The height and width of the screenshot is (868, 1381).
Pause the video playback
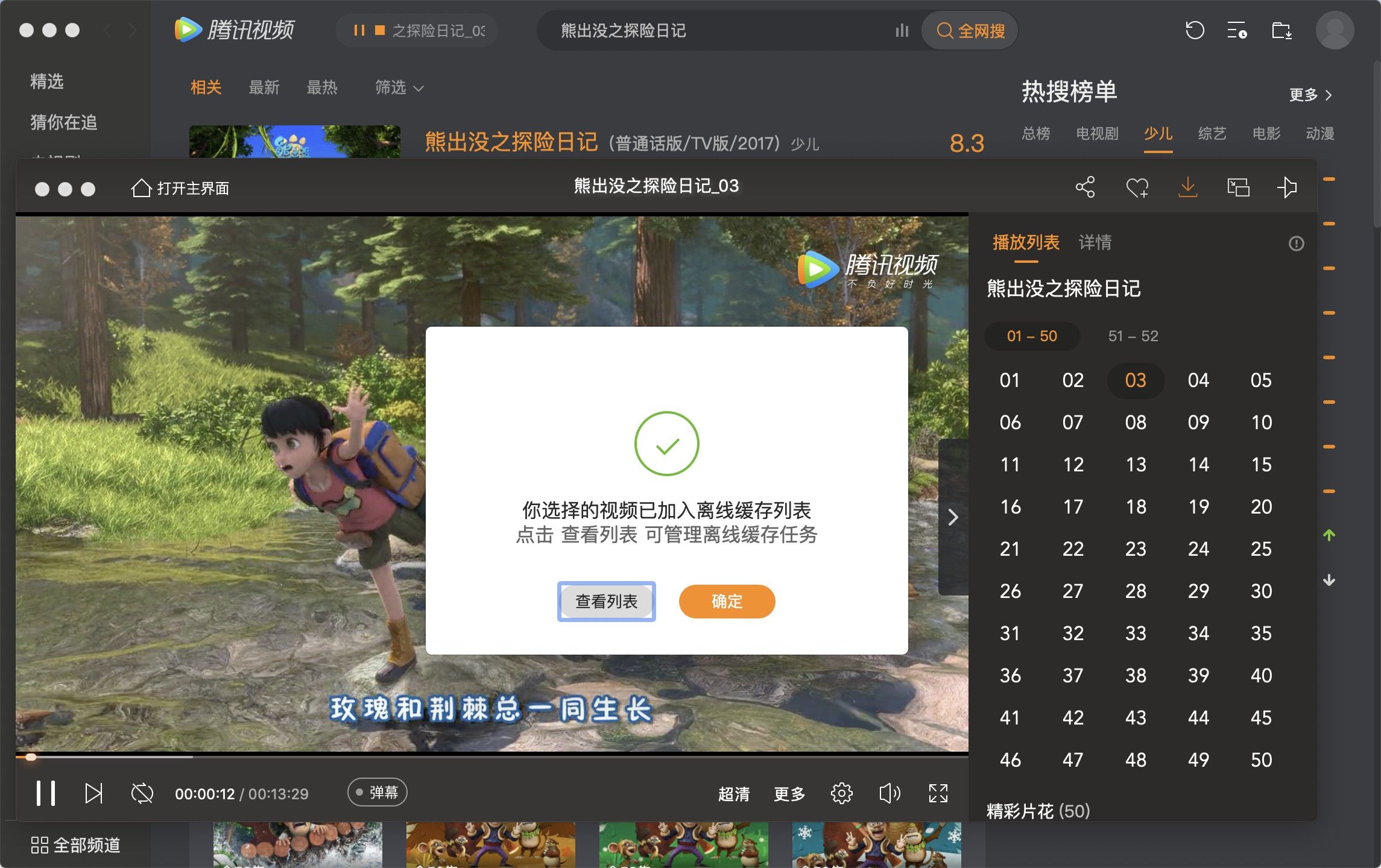pyautogui.click(x=46, y=793)
